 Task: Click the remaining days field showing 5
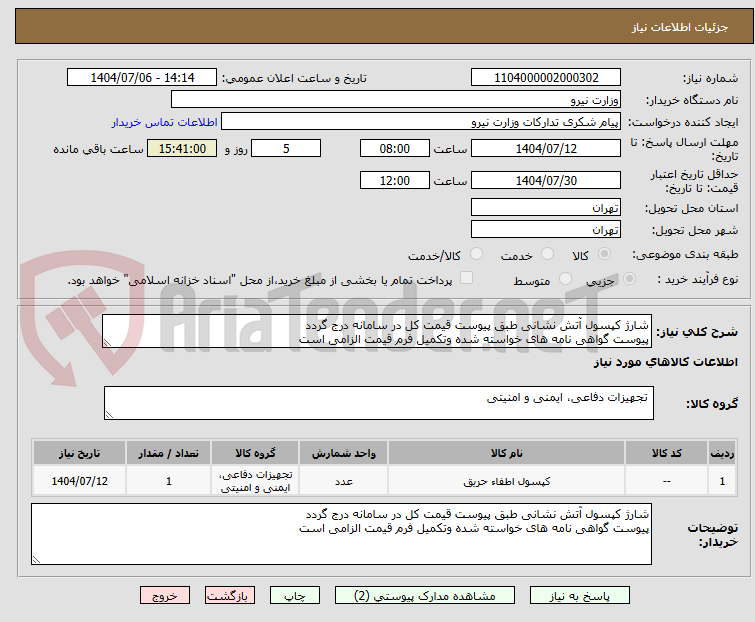(x=286, y=148)
